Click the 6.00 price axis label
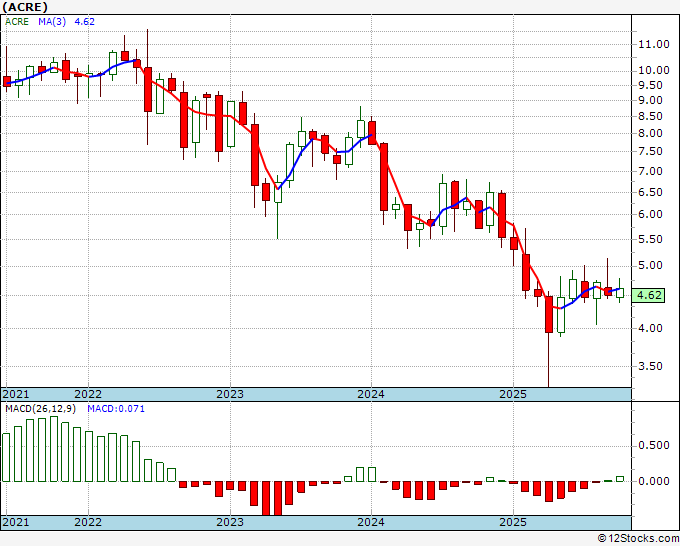This screenshot has height=546, width=680. pyautogui.click(x=650, y=214)
